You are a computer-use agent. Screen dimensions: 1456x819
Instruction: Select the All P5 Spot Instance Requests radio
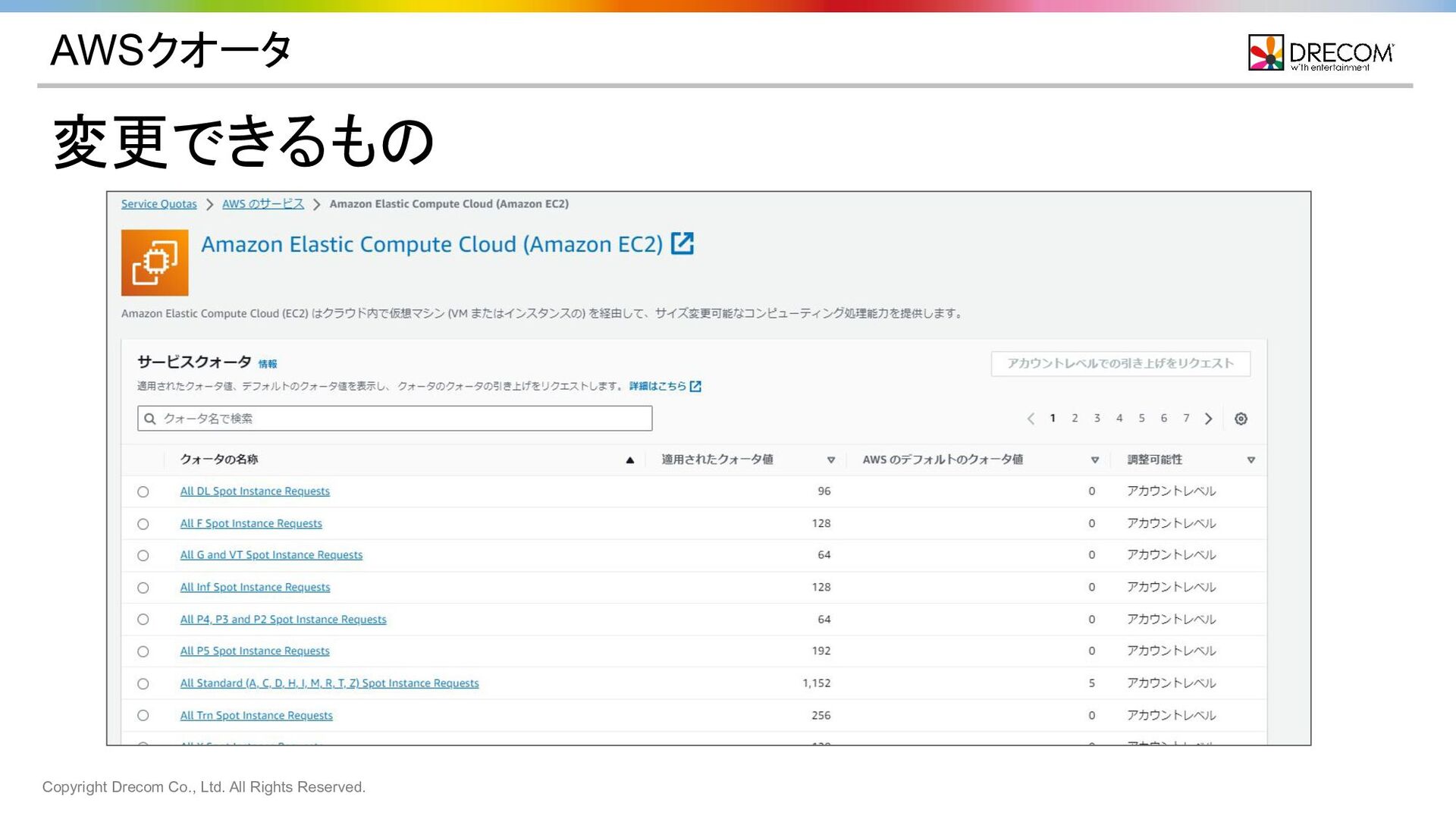(143, 651)
